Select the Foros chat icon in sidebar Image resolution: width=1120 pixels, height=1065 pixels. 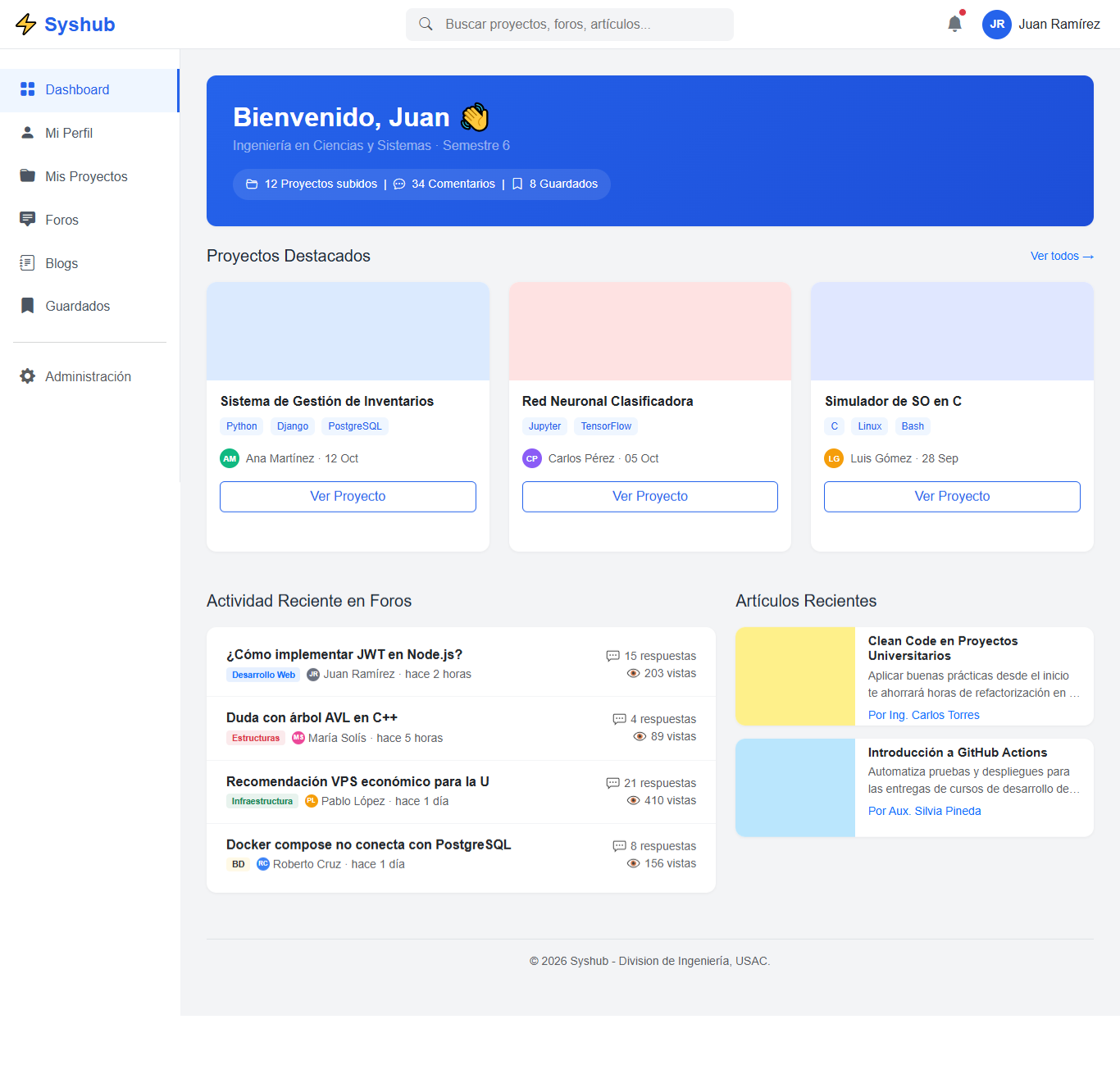click(28, 219)
